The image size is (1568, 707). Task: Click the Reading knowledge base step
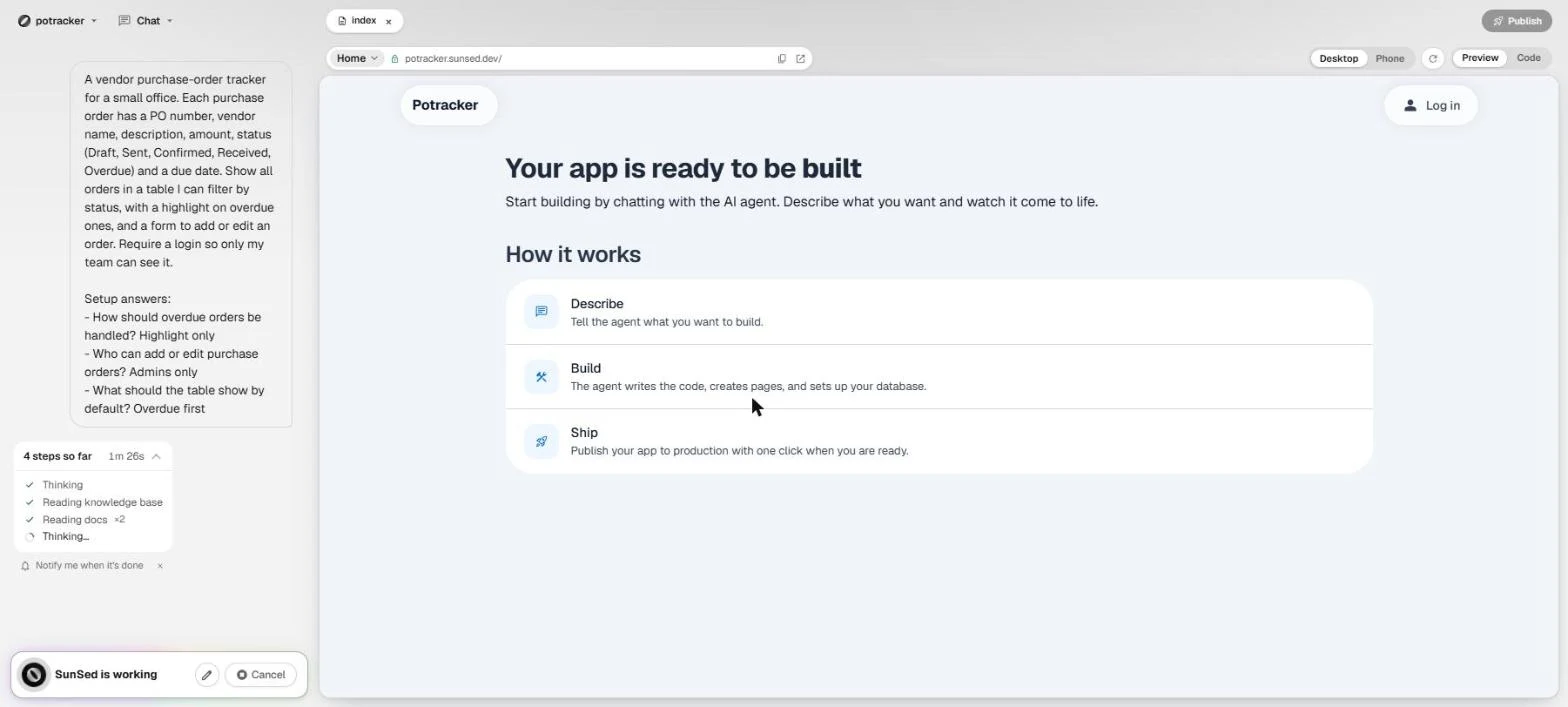(x=102, y=502)
